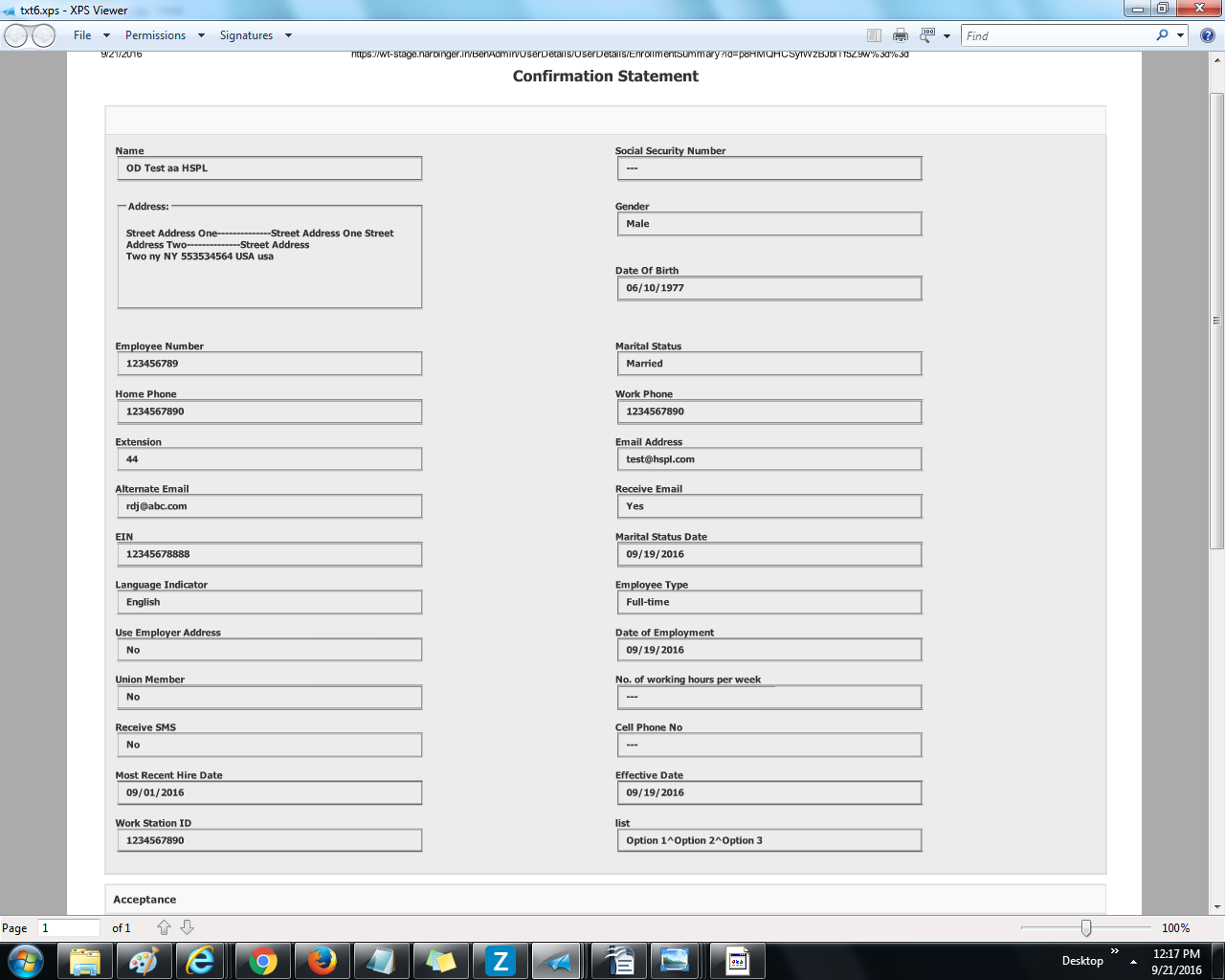Image resolution: width=1225 pixels, height=980 pixels.
Task: Go to next page arrow
Action: click(x=188, y=927)
